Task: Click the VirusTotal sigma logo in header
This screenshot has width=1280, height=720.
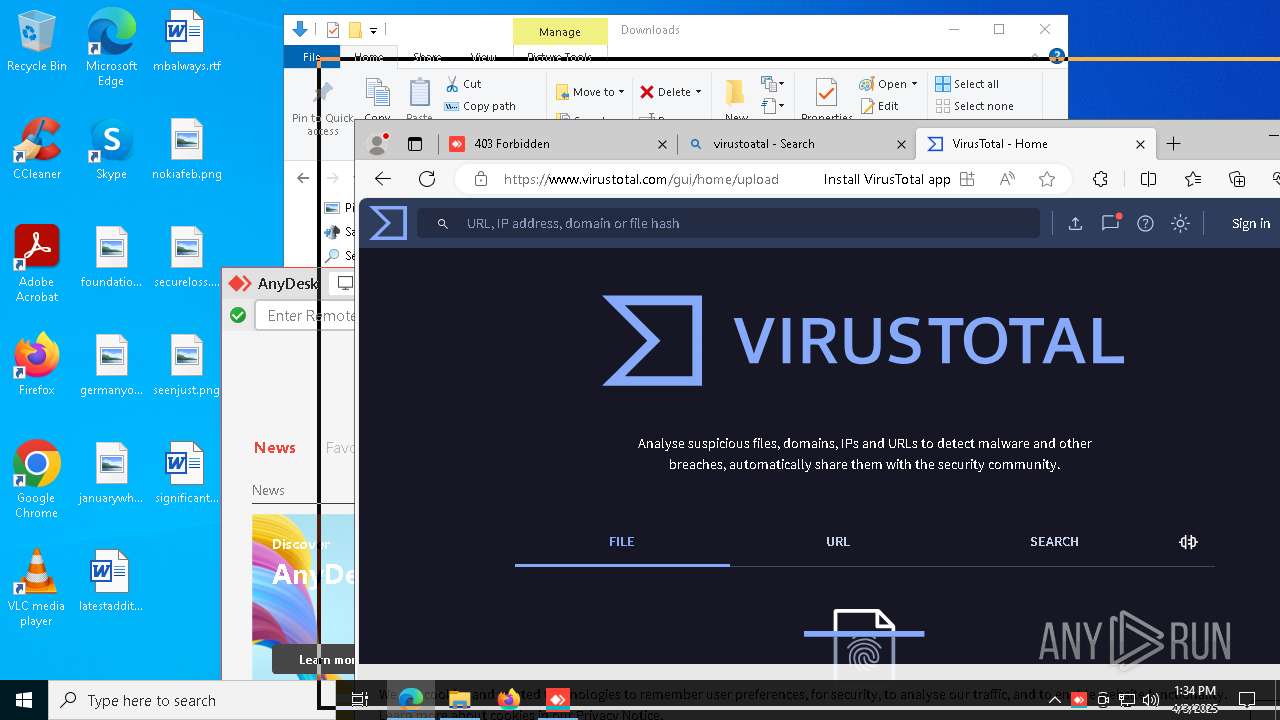Action: 388,223
